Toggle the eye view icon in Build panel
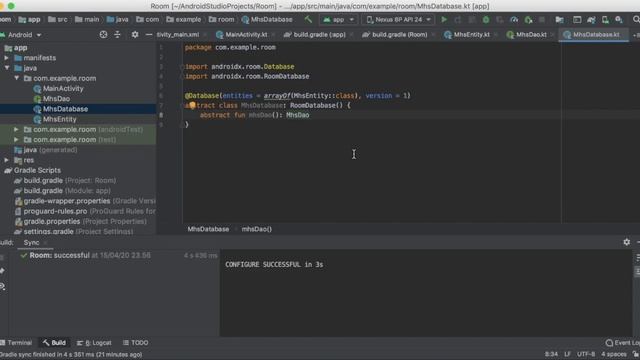Viewport: 640px width, 360px height. pyautogui.click(x=2, y=287)
